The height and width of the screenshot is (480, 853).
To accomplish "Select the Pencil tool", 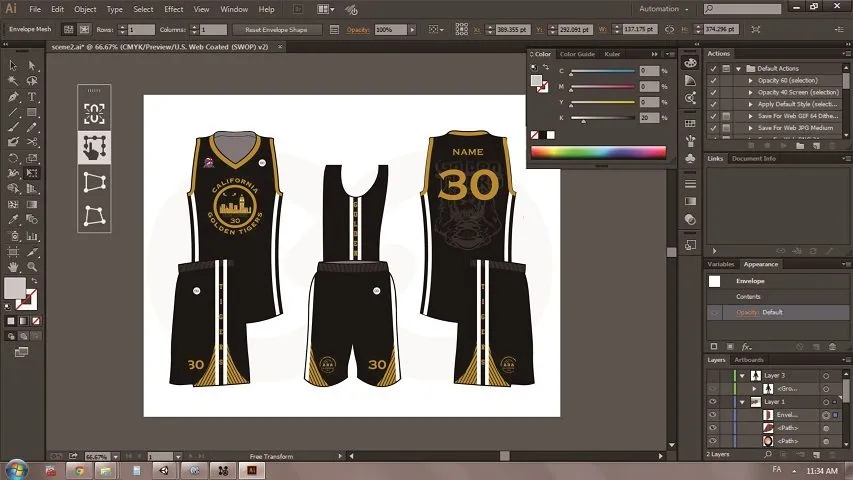I will tap(32, 127).
